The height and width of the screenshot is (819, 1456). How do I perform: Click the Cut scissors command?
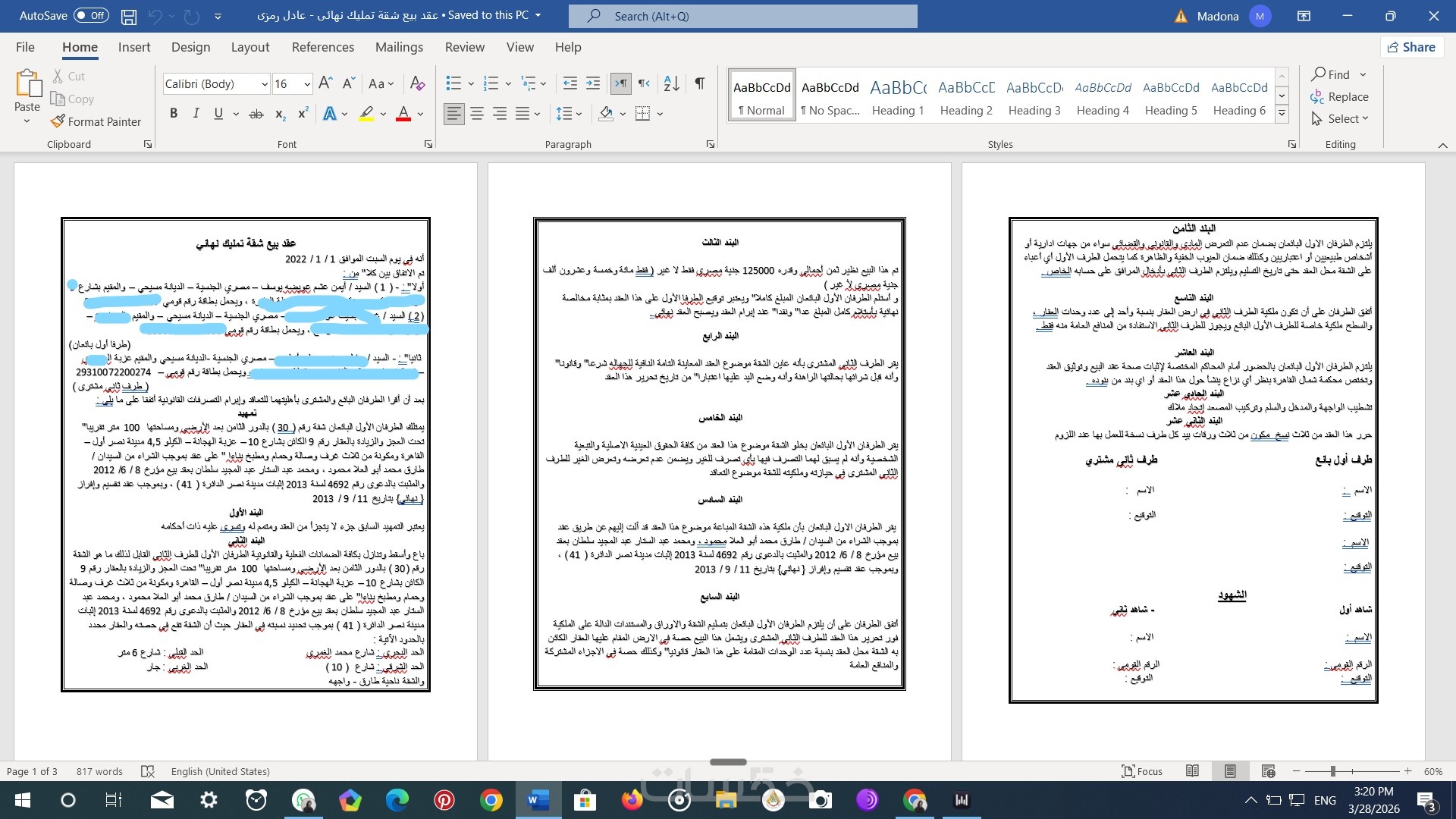pos(68,76)
